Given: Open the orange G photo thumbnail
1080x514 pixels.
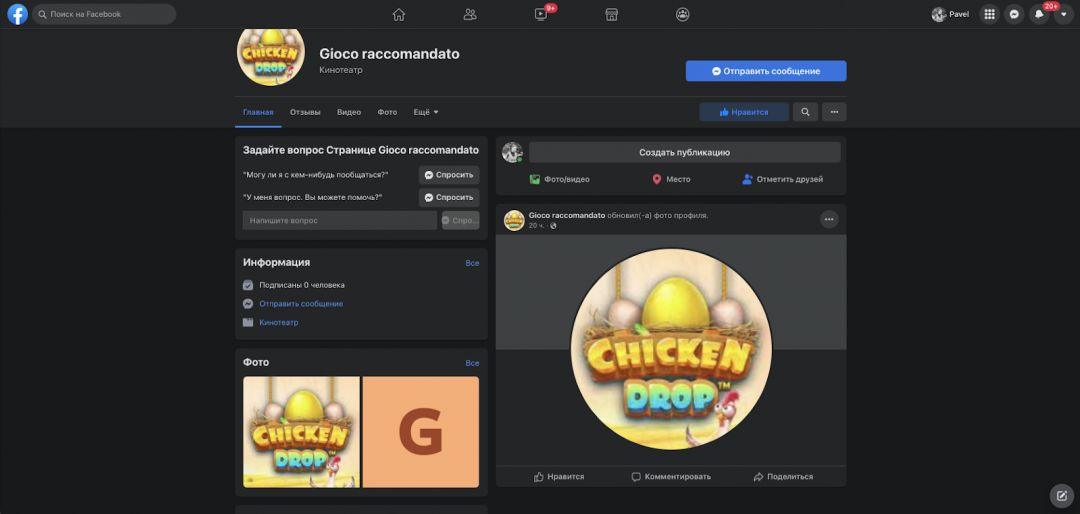Looking at the screenshot, I should 420,432.
